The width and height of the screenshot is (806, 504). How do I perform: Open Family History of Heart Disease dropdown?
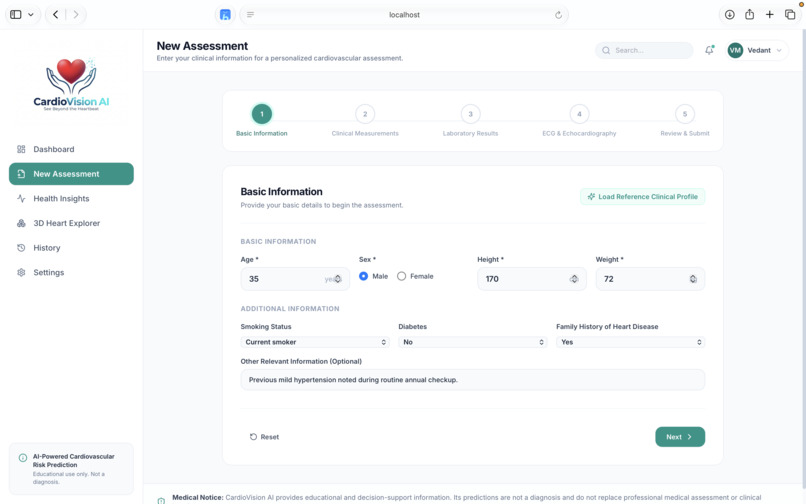point(630,342)
